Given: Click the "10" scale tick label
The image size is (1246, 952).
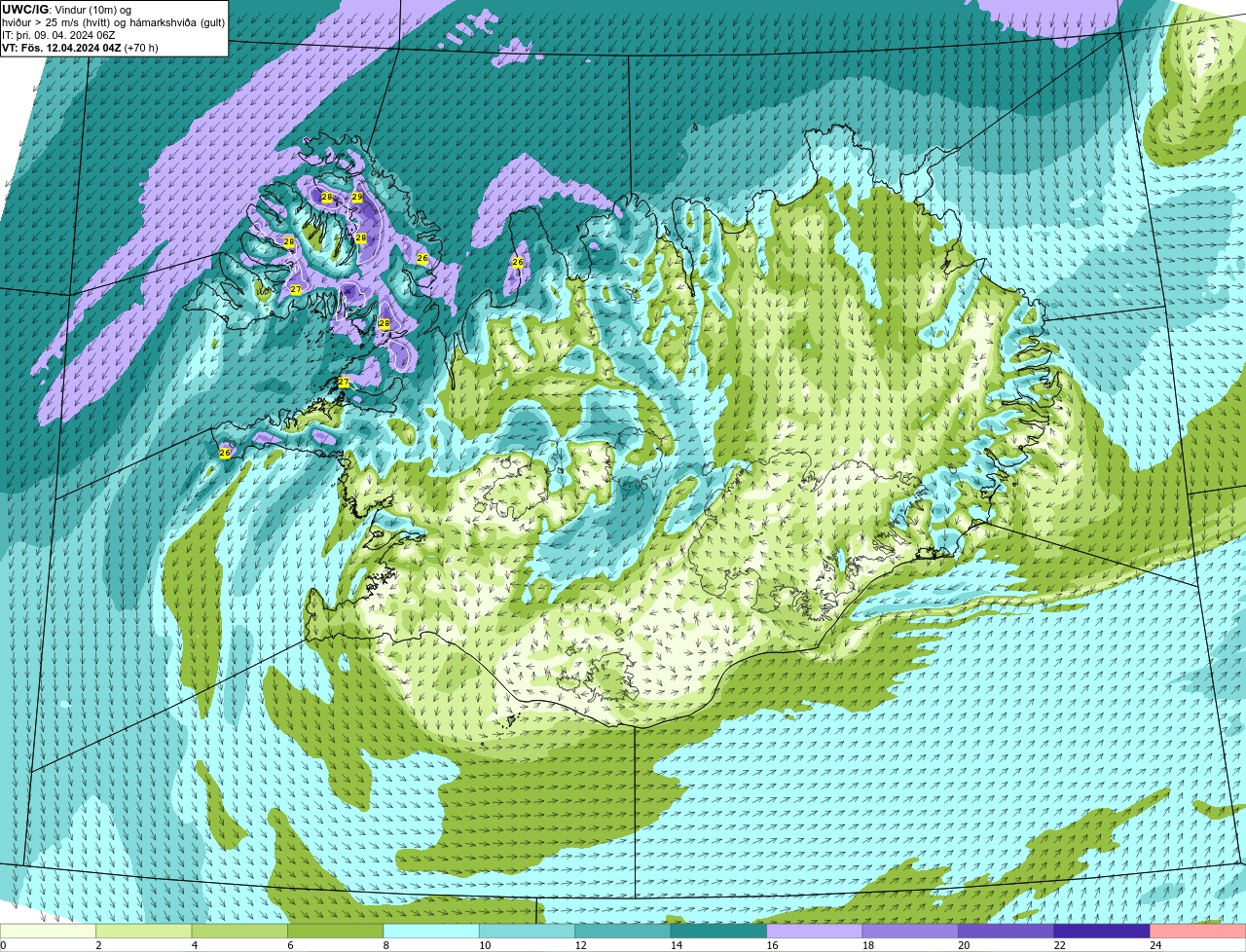Looking at the screenshot, I should [484, 945].
